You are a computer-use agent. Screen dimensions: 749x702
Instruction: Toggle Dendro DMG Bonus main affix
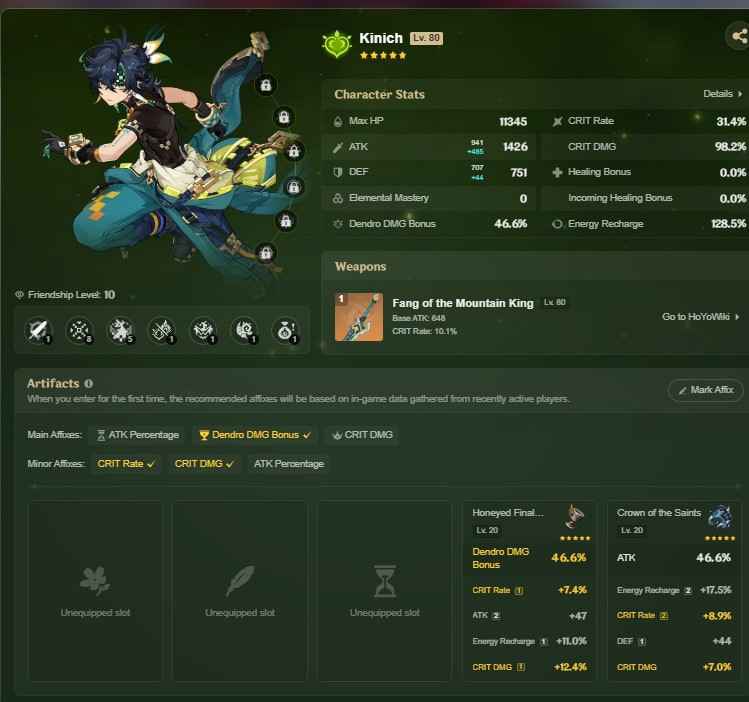click(255, 435)
